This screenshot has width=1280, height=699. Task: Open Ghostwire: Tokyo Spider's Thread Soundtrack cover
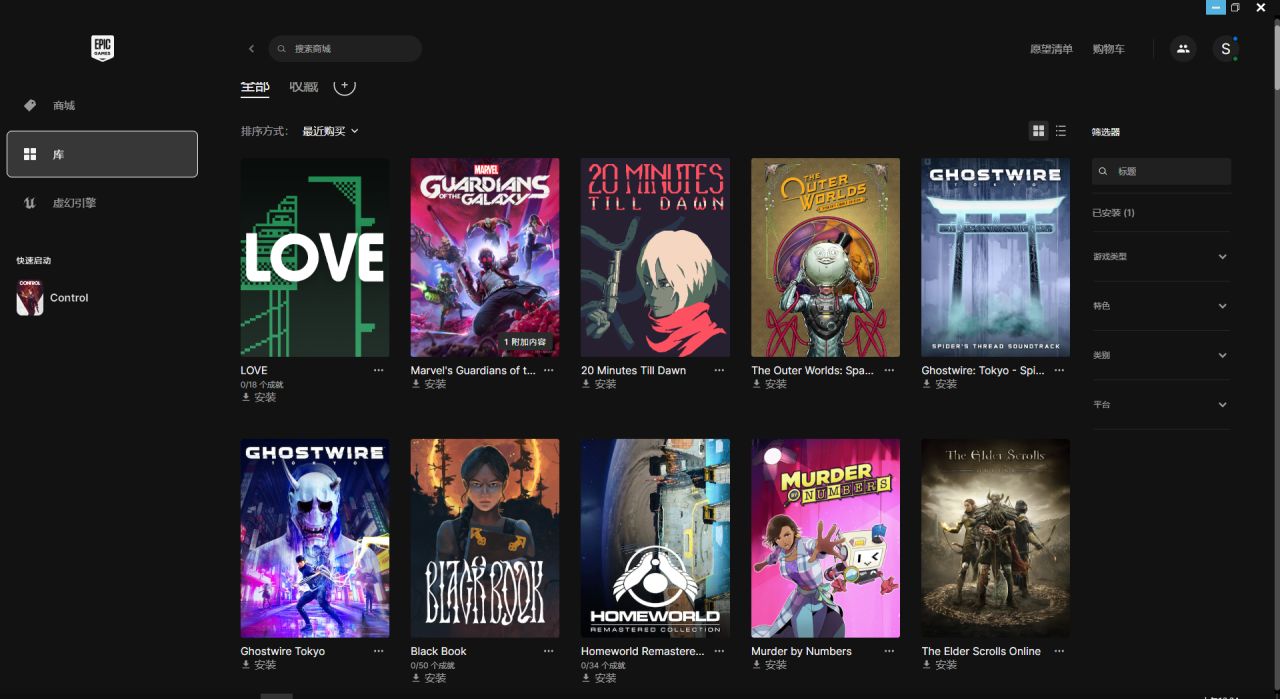point(995,257)
